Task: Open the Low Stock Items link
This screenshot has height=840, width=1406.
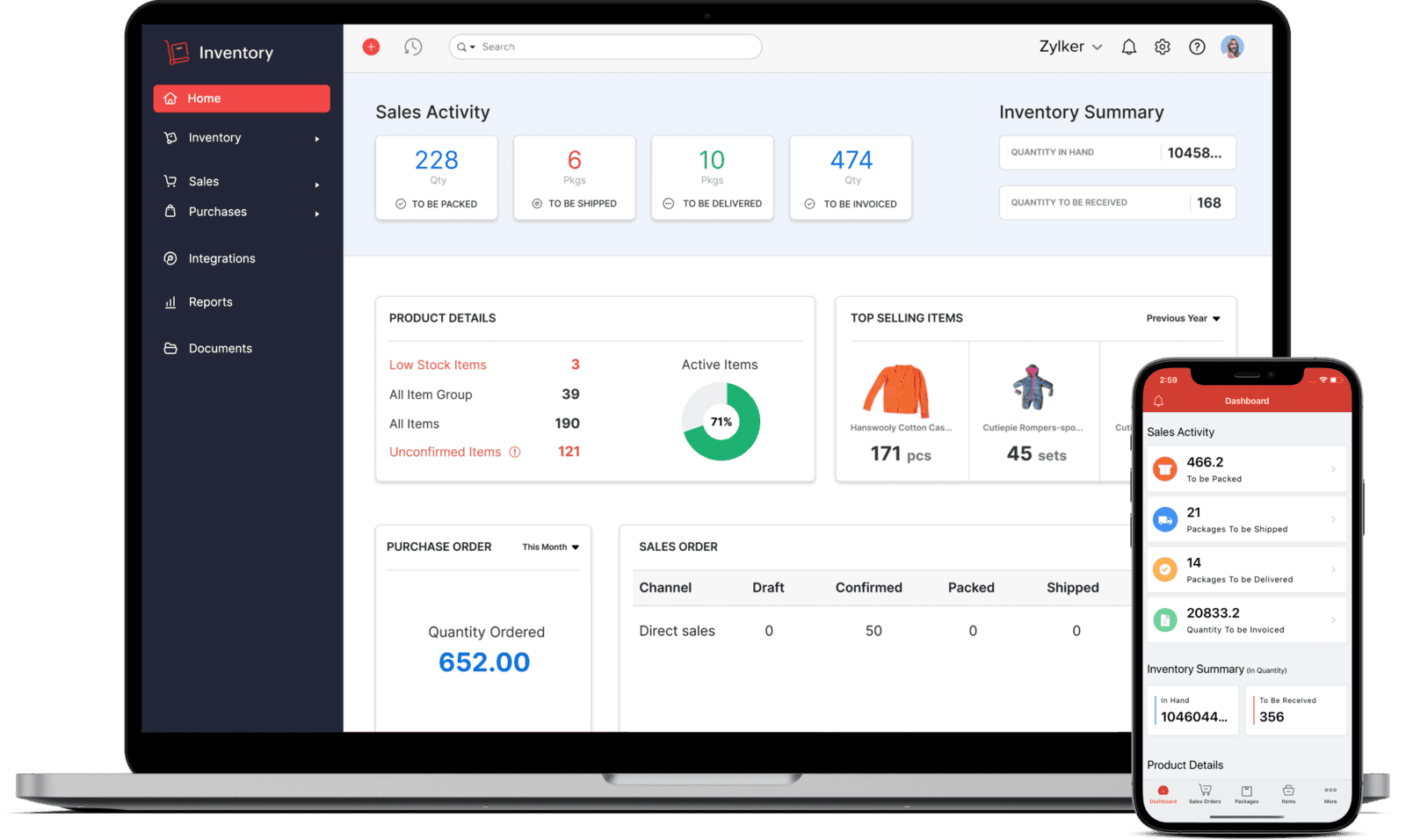Action: point(438,365)
